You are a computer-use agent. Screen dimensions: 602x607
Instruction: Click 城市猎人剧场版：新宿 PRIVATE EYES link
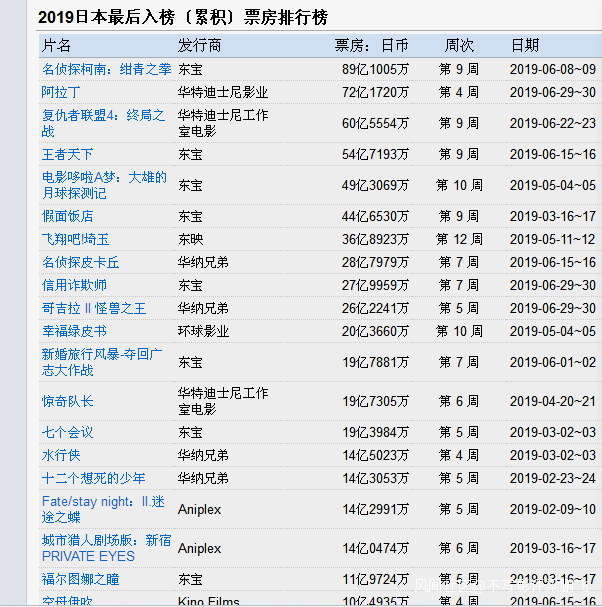point(106,548)
